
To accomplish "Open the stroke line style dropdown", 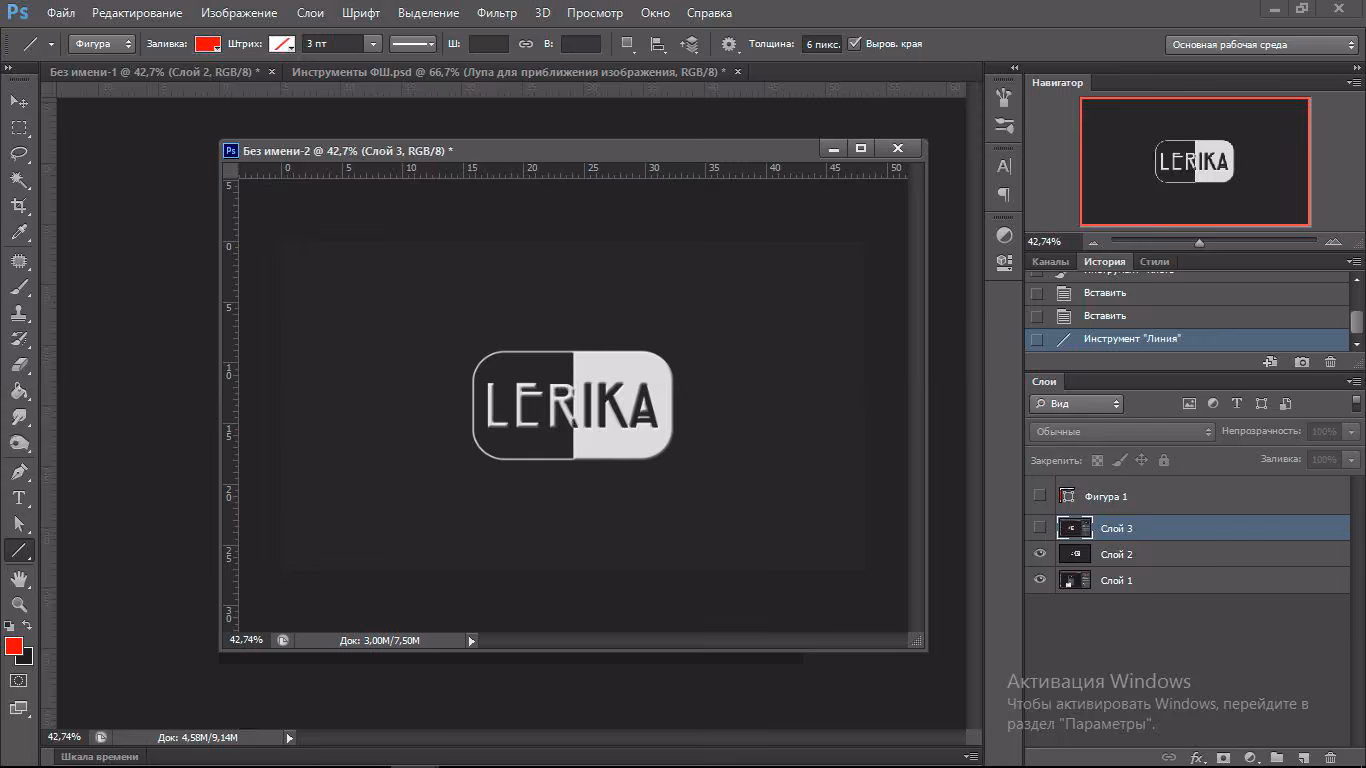I will [x=414, y=44].
